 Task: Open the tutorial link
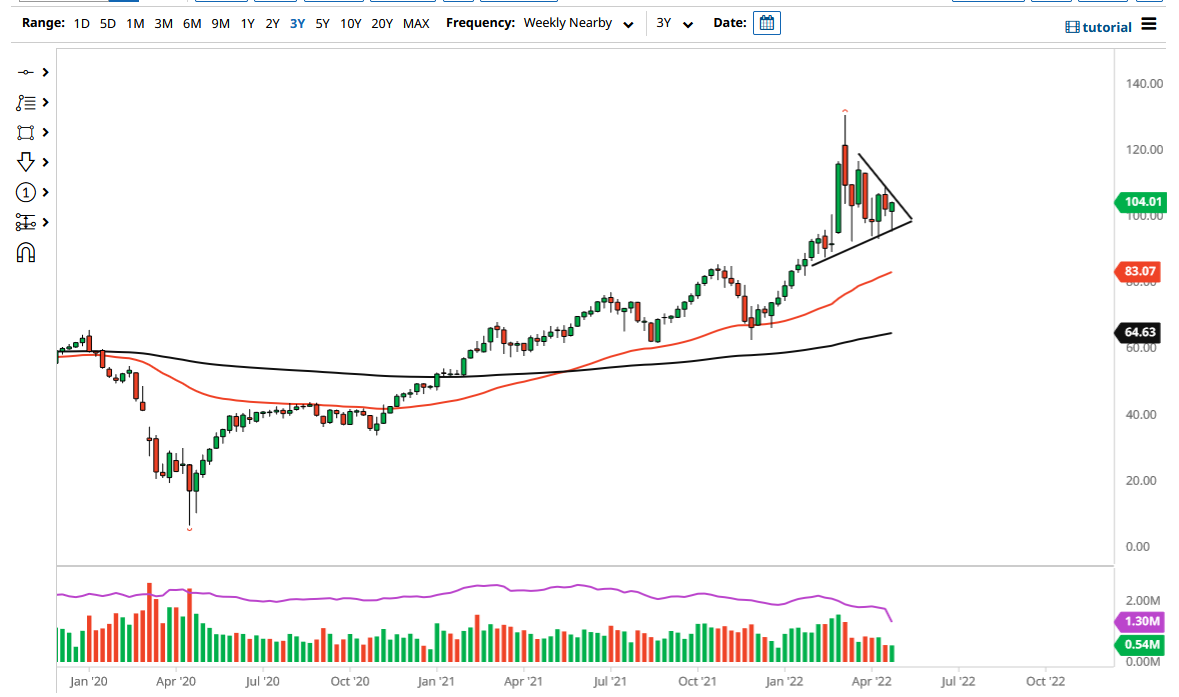1099,27
